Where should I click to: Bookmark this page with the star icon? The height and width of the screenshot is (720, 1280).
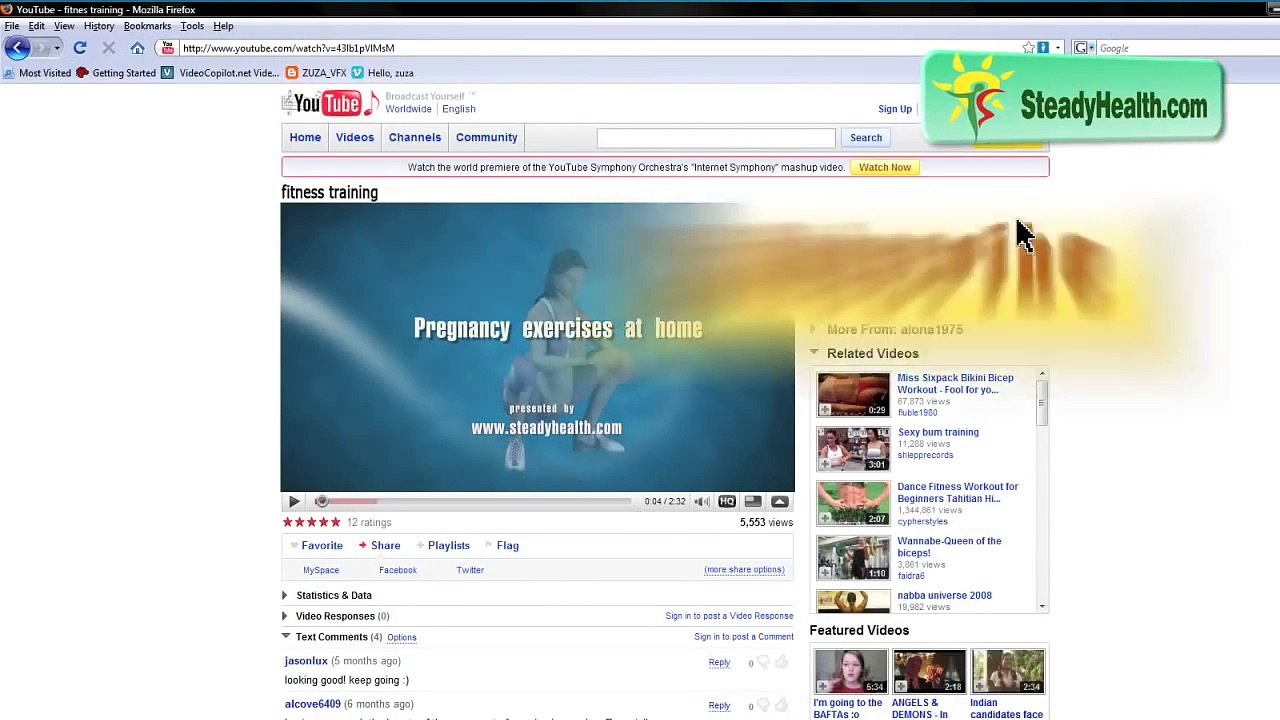tap(1028, 48)
